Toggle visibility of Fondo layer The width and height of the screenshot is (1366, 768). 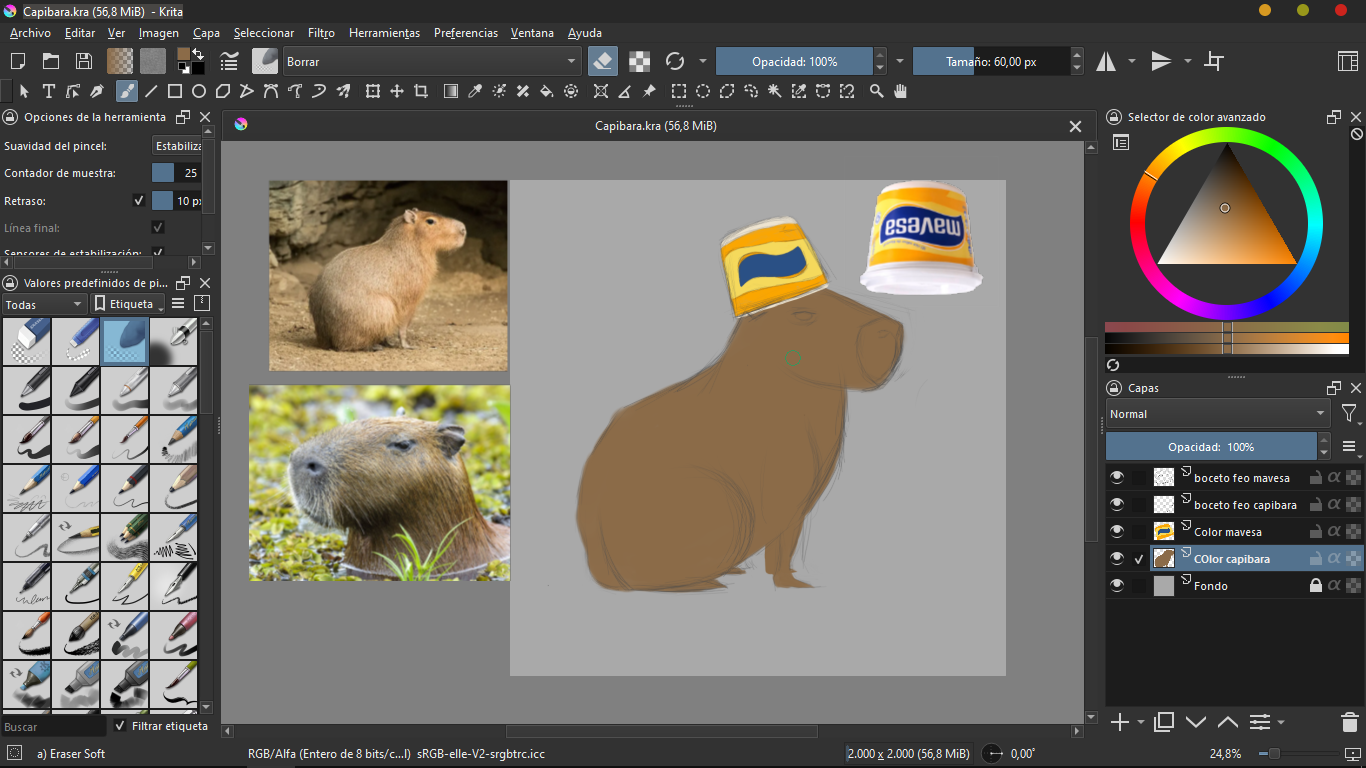1117,585
